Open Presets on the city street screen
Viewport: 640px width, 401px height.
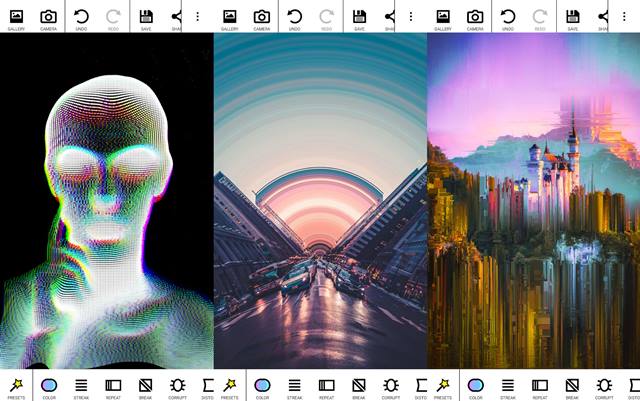(x=230, y=388)
